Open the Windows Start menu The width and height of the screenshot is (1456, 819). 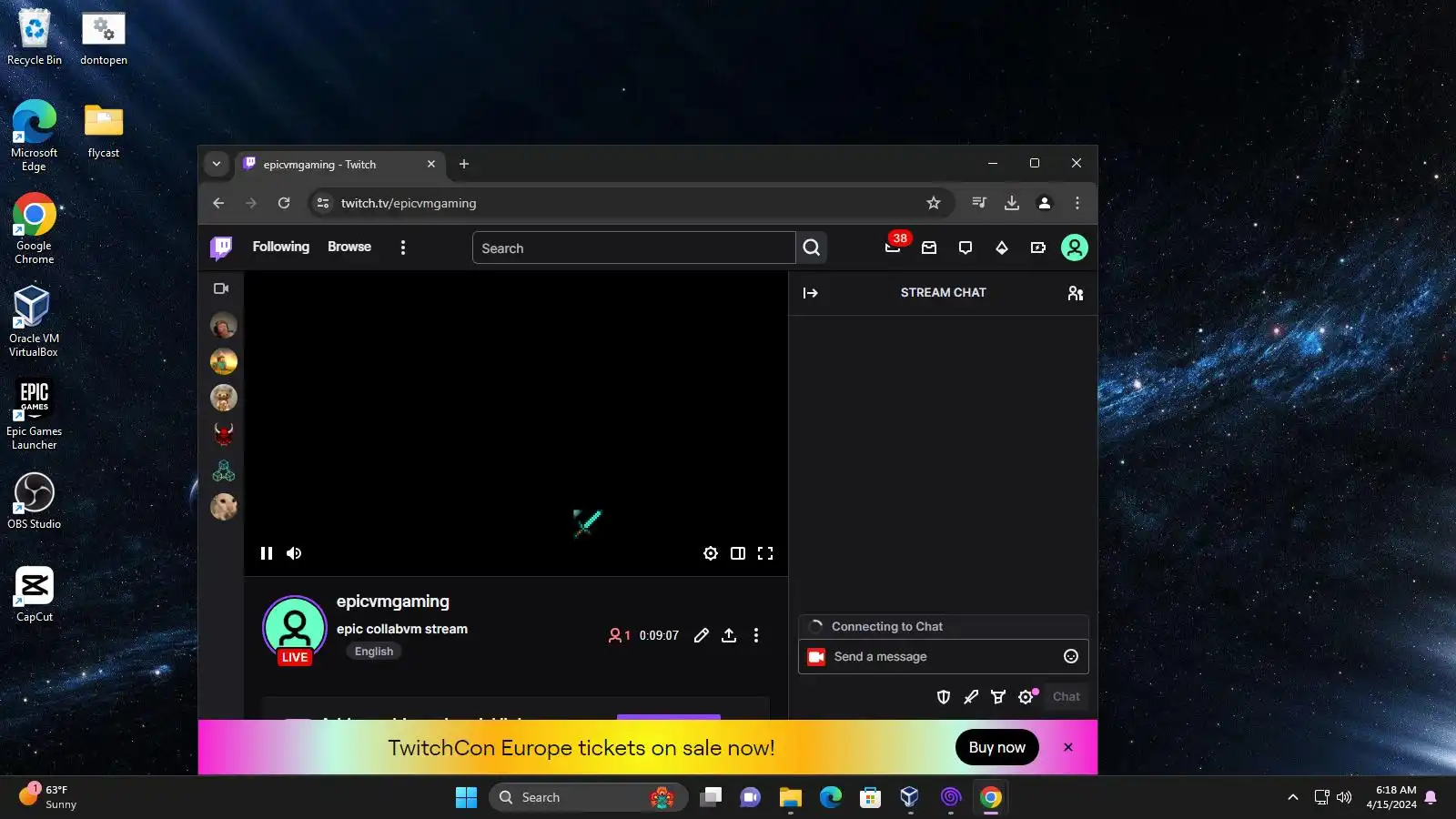466,798
